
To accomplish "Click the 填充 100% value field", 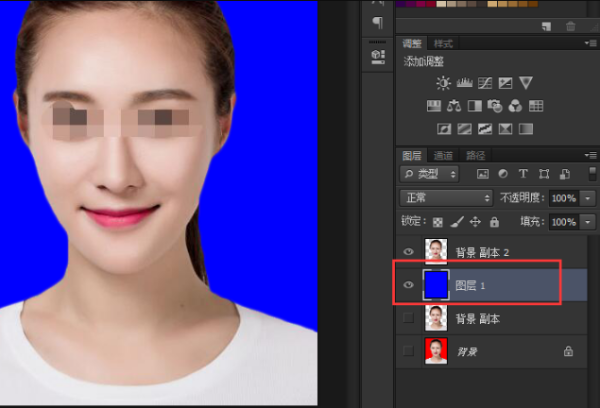I will (564, 222).
